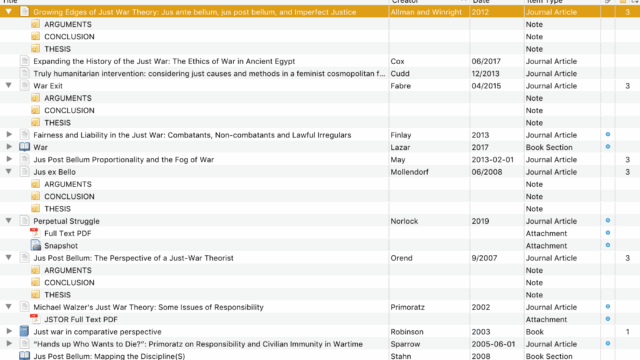This screenshot has width=640, height=360.
Task: Click ARGUMENTS note icon under Growing Edges
Action: [x=36, y=24]
